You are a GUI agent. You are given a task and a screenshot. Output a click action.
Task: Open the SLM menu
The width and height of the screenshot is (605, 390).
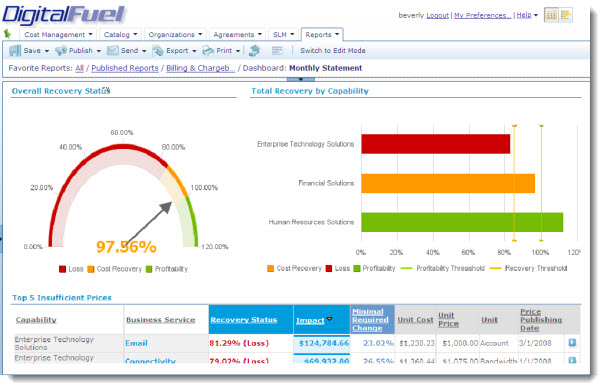click(x=284, y=34)
